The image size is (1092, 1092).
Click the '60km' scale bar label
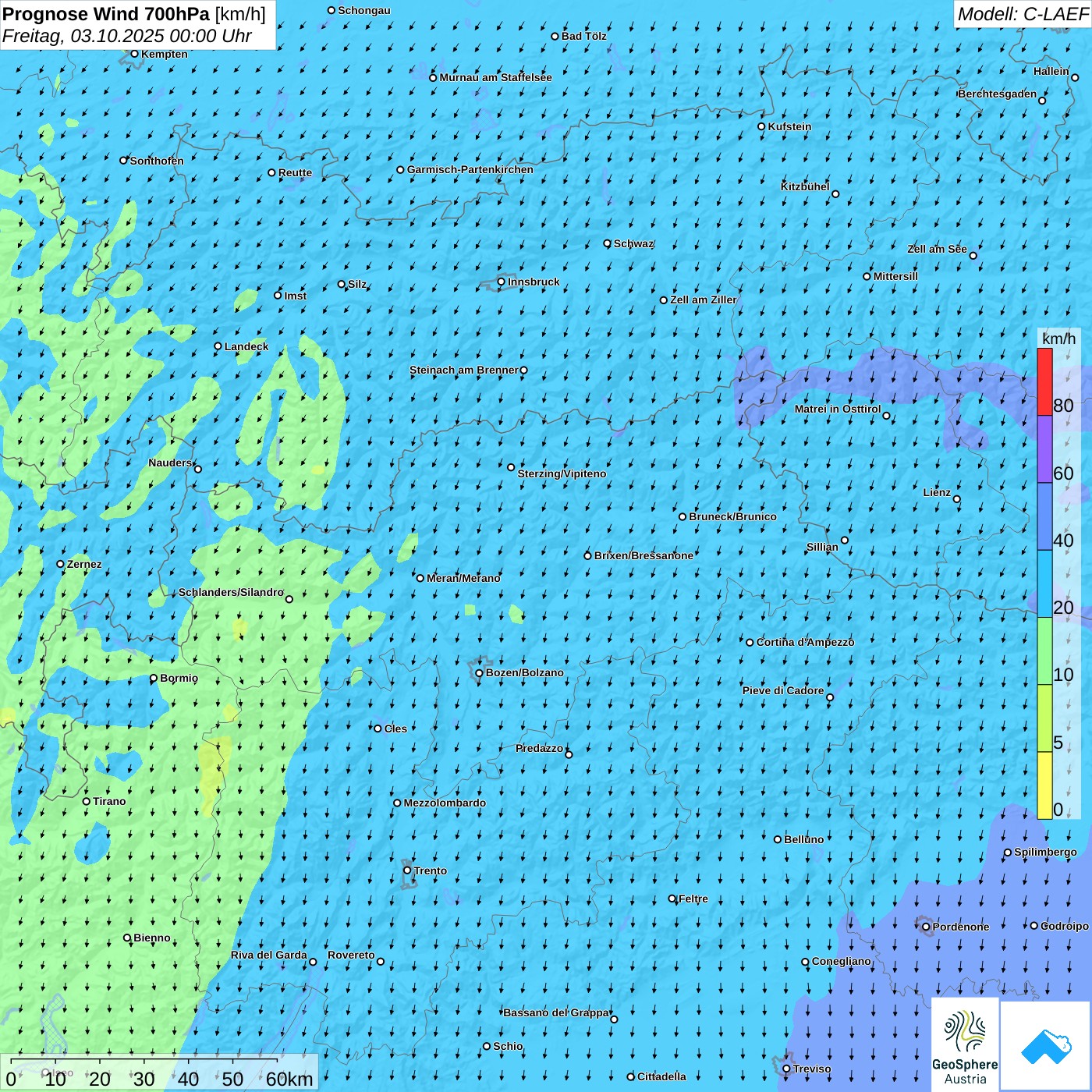289,1079
